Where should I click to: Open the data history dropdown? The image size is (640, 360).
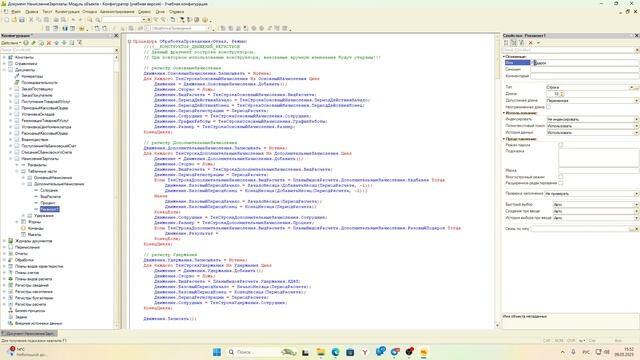pos(636,133)
